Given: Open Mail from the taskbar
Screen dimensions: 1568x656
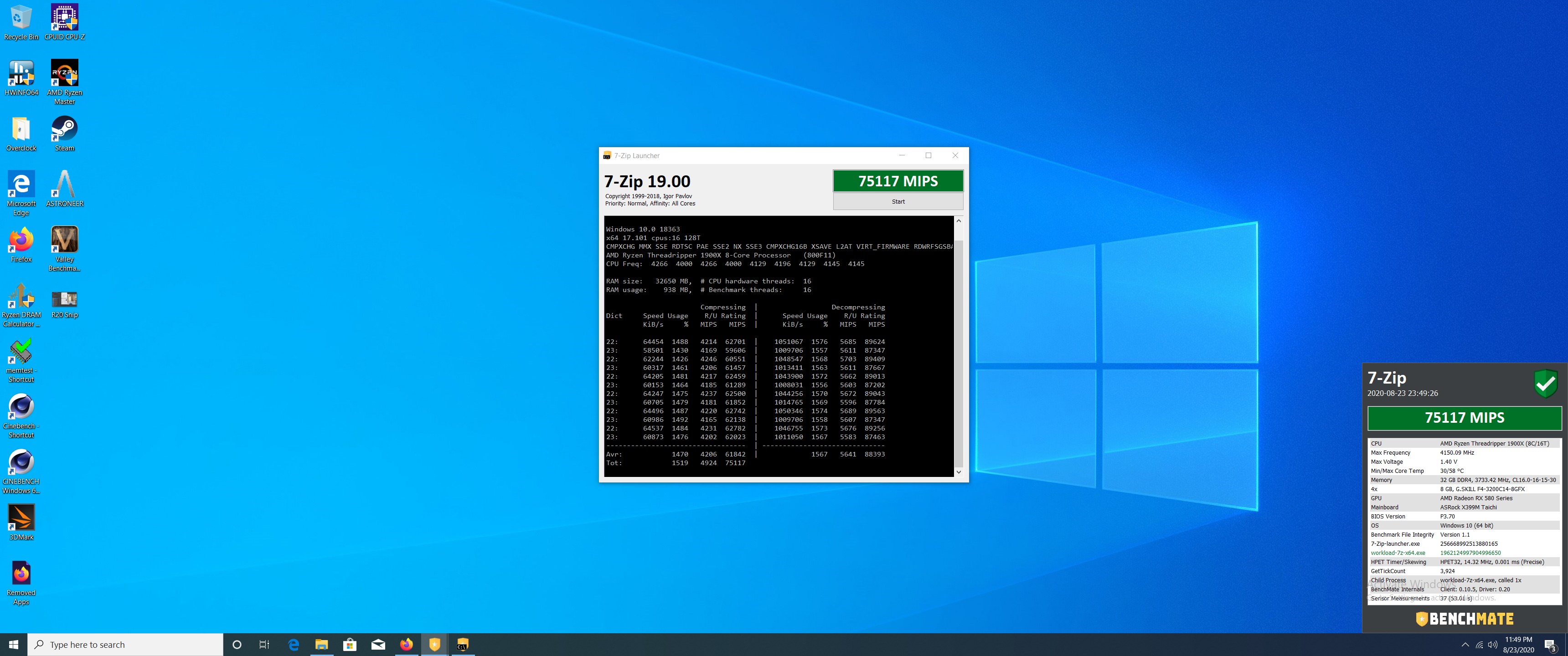Looking at the screenshot, I should pyautogui.click(x=378, y=645).
